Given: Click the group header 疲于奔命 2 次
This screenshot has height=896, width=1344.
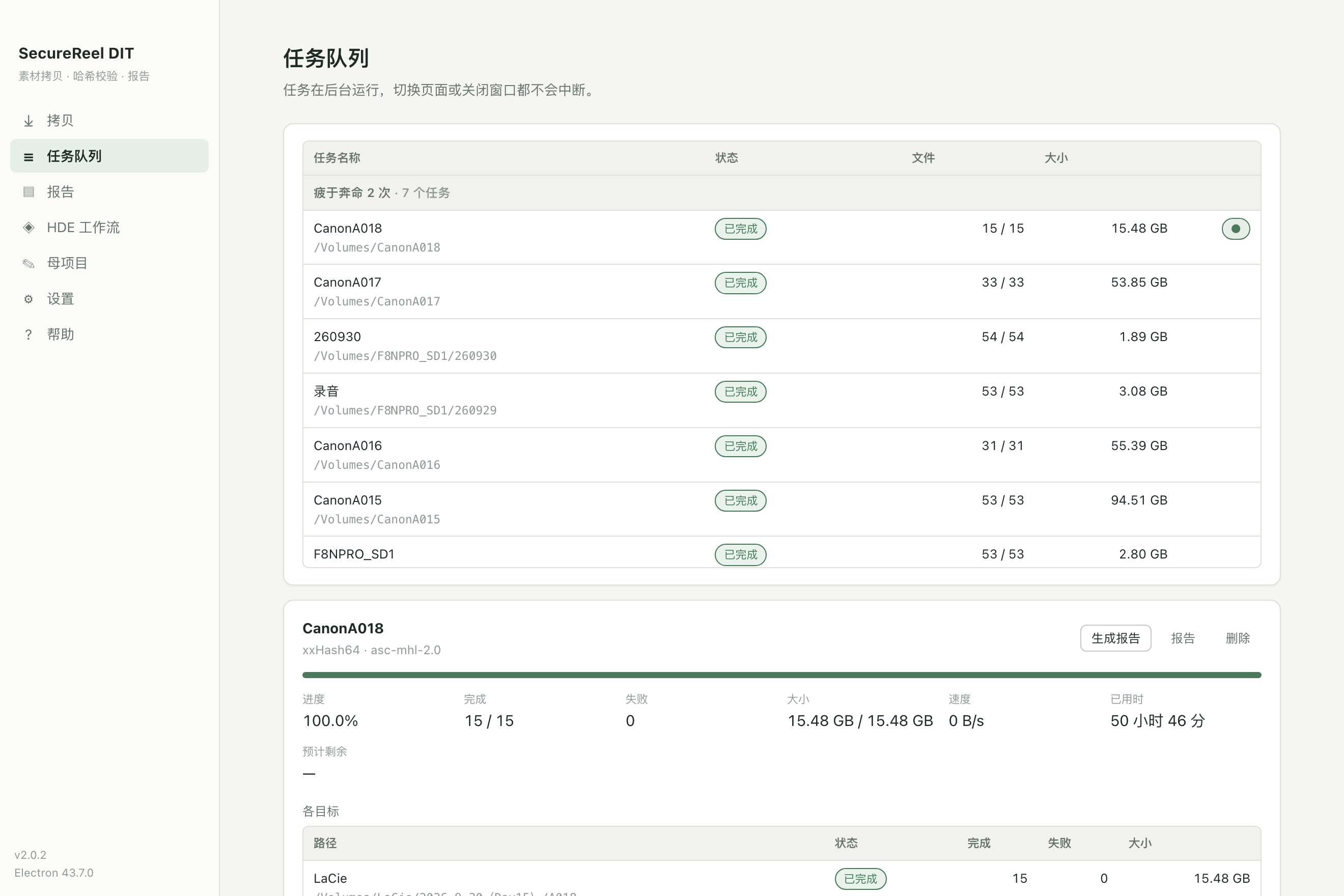Looking at the screenshot, I should (x=781, y=192).
